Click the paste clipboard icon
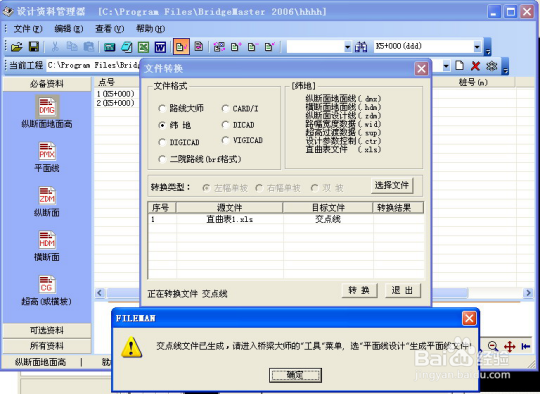This screenshot has height=394, width=540. (89, 46)
